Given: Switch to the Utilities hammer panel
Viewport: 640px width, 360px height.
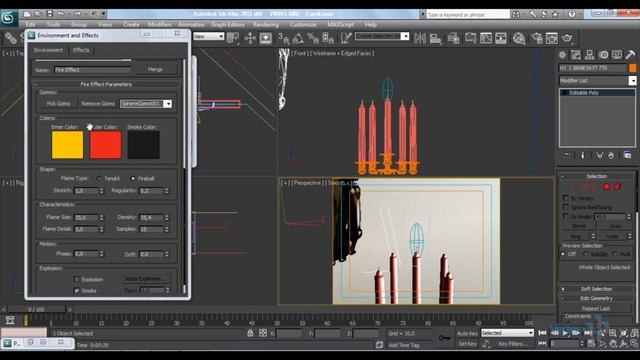Looking at the screenshot, I should [630, 55].
